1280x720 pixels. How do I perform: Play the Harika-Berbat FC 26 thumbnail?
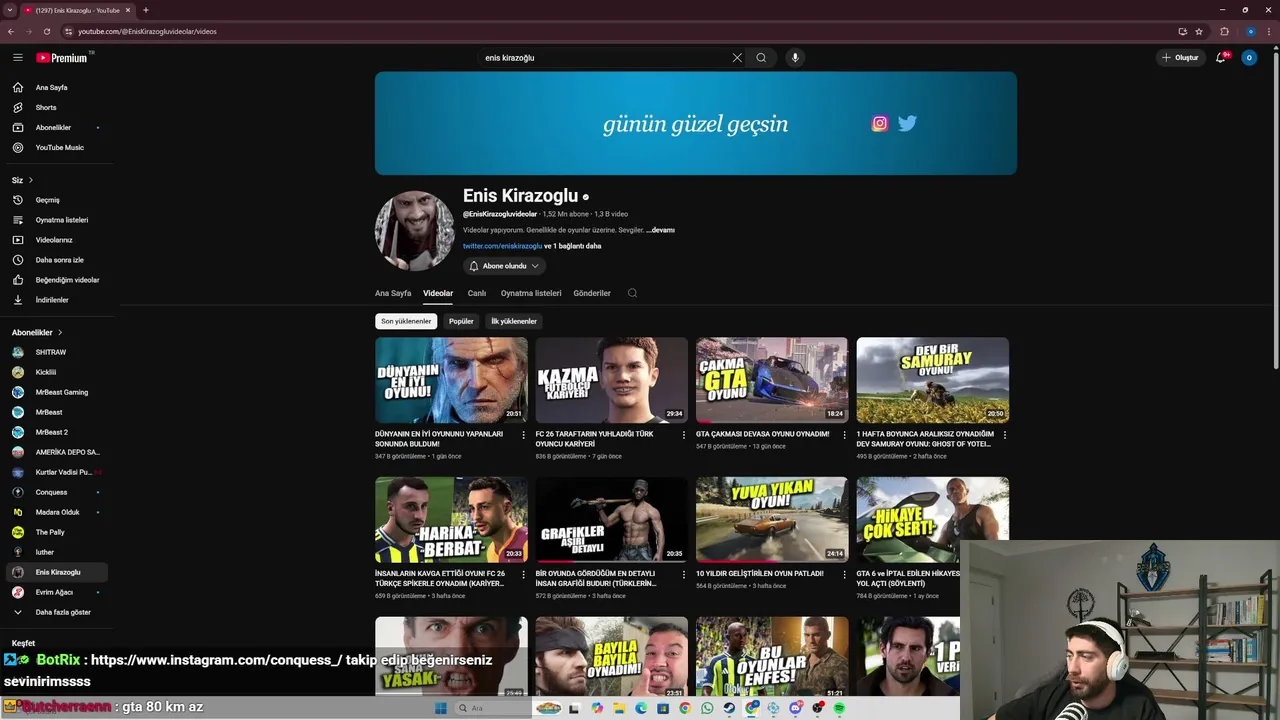[x=451, y=520]
